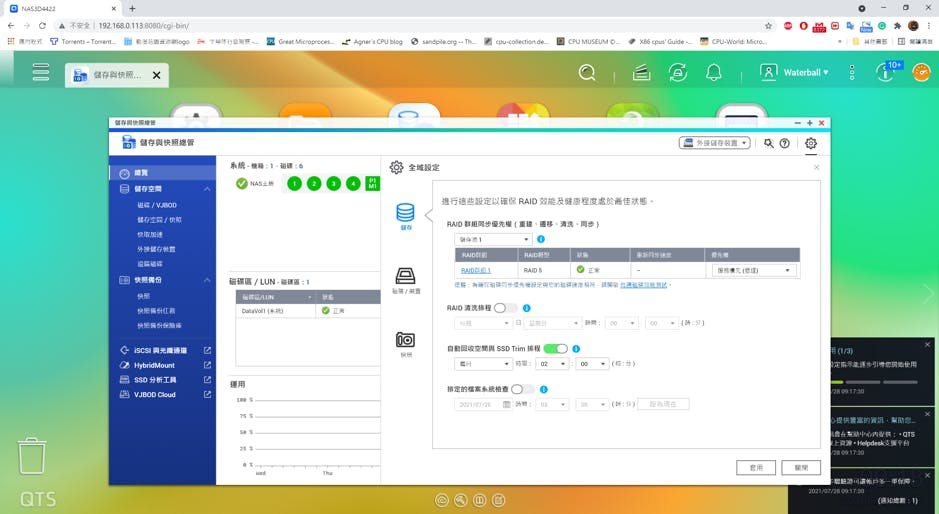Screen dimensions: 939x514
Task: Click the scheduled check date field
Action: pos(483,404)
